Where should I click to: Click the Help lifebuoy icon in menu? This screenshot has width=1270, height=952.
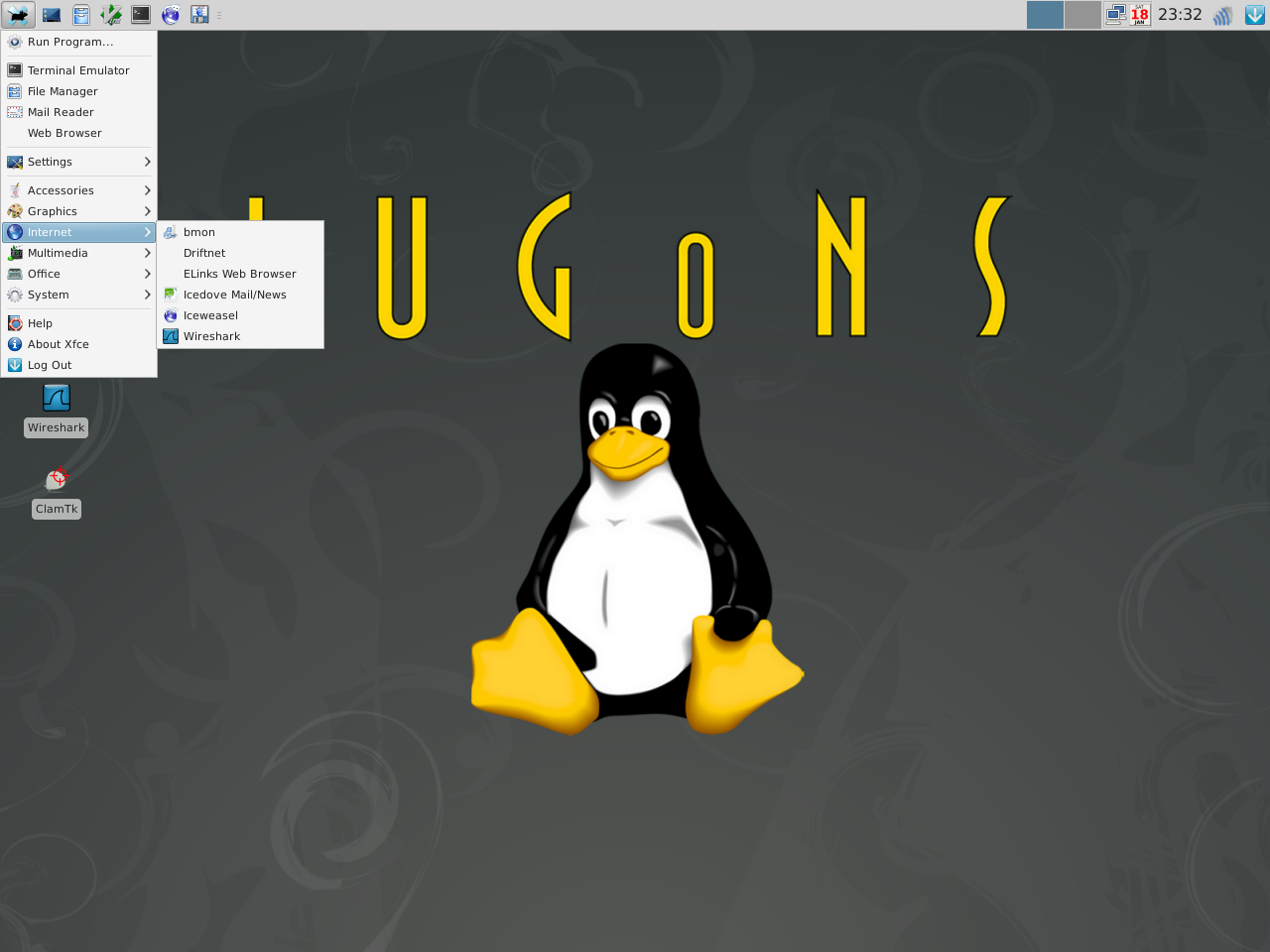pos(15,323)
